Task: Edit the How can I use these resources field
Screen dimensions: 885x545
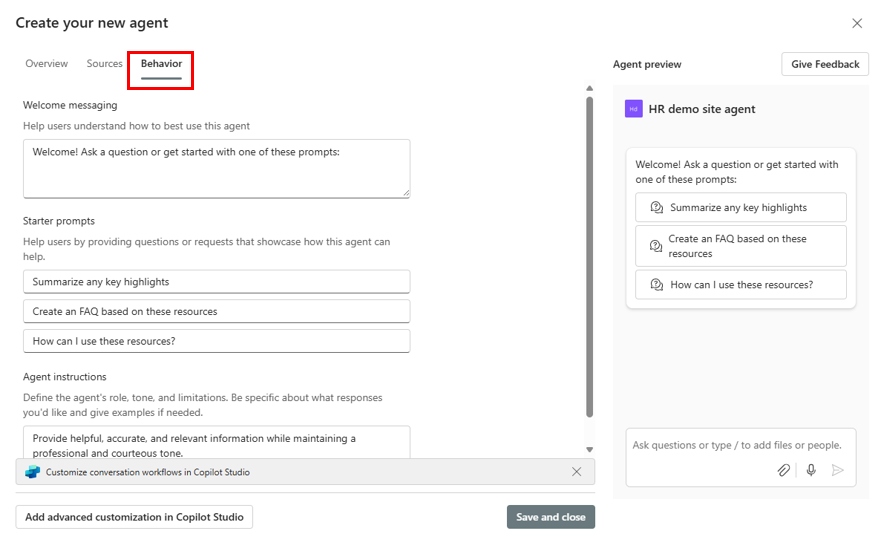Action: [x=217, y=341]
